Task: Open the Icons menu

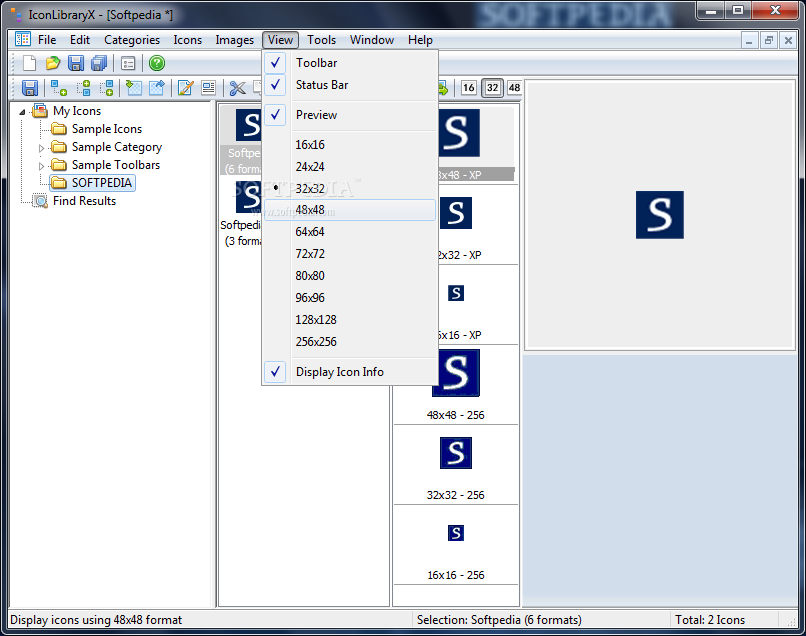Action: click(188, 40)
